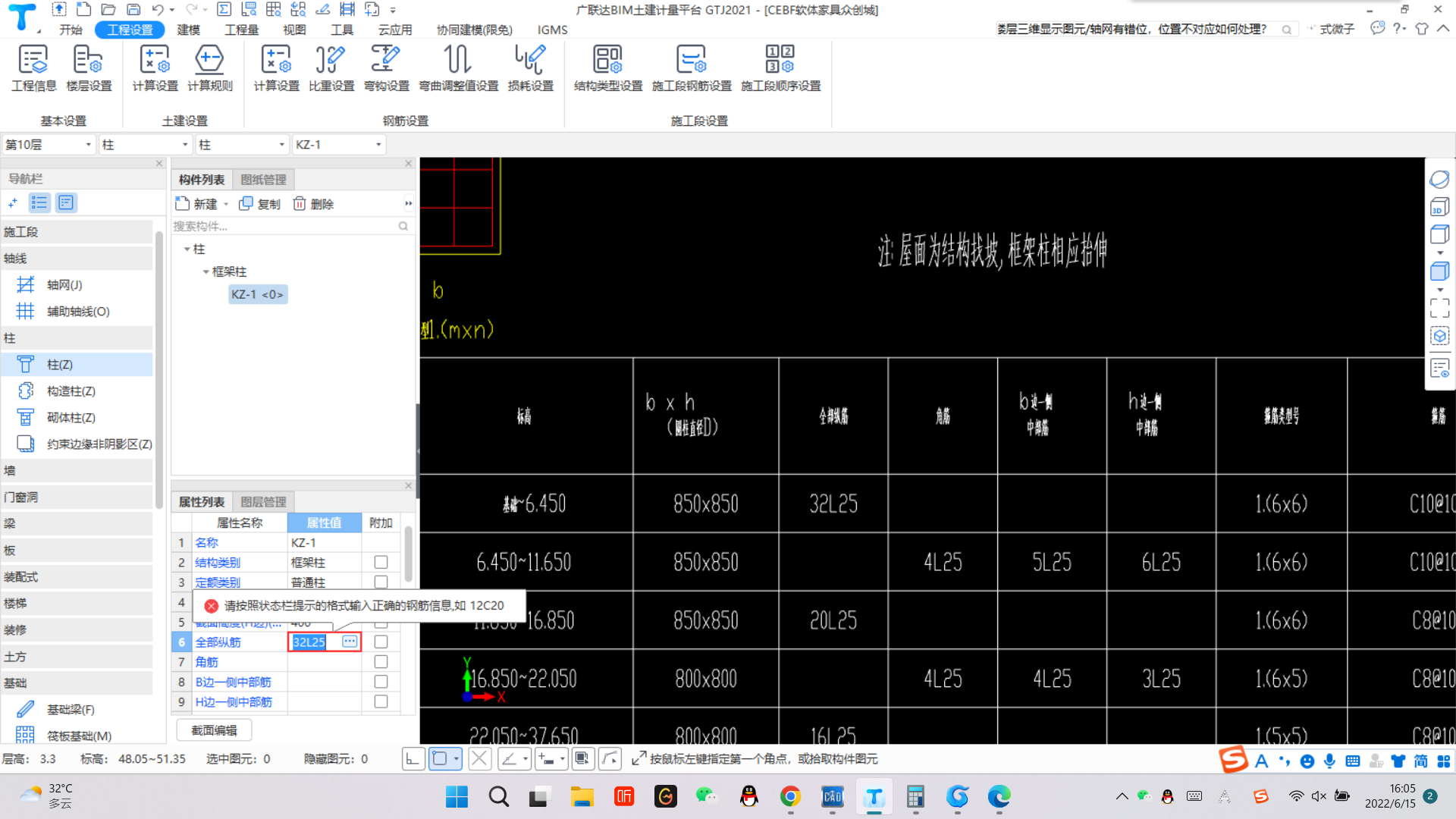Toggle 附加 checkbox for H边一侧中部筋 row
This screenshot has width=1456, height=819.
381,702
